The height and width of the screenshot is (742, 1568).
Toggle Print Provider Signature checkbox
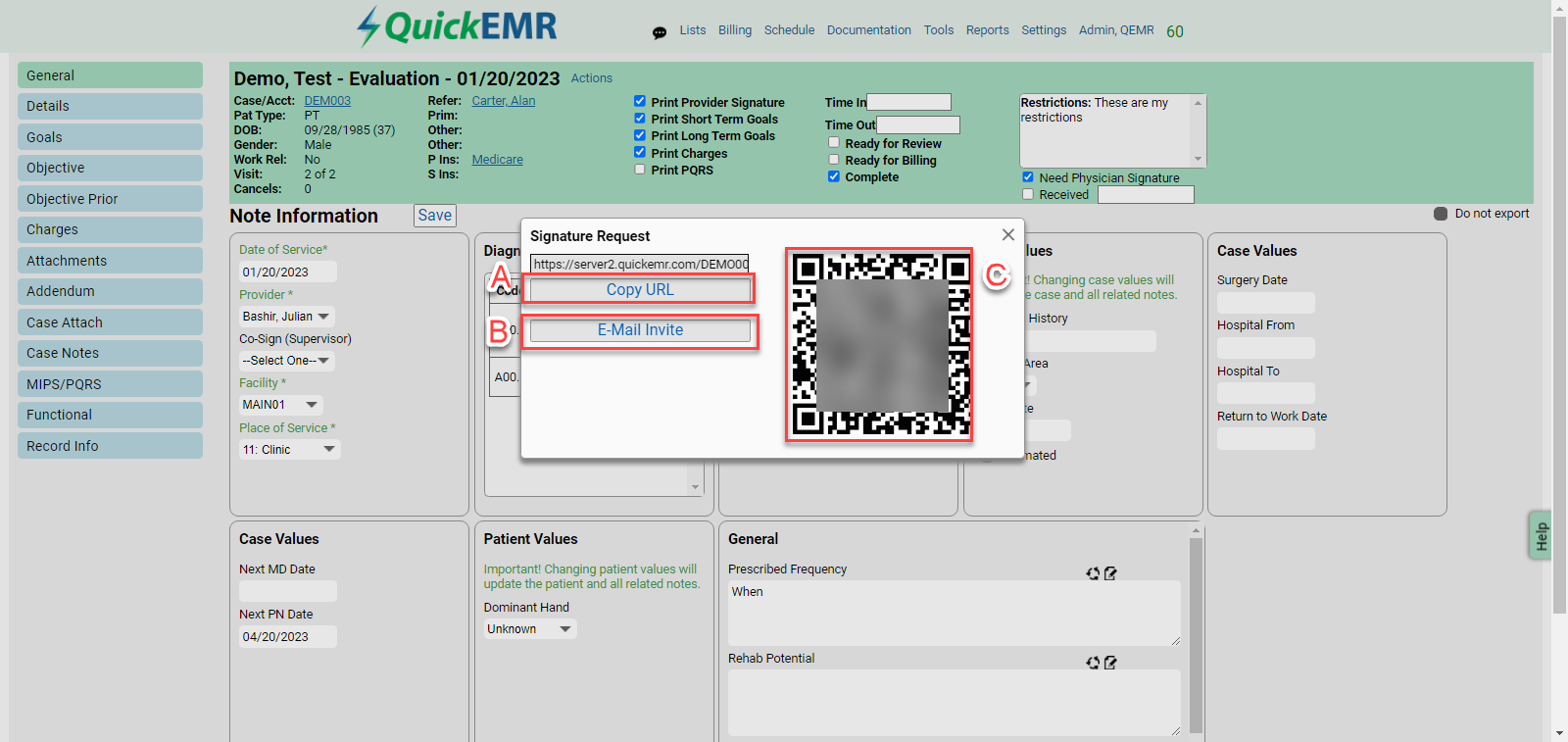coord(640,101)
